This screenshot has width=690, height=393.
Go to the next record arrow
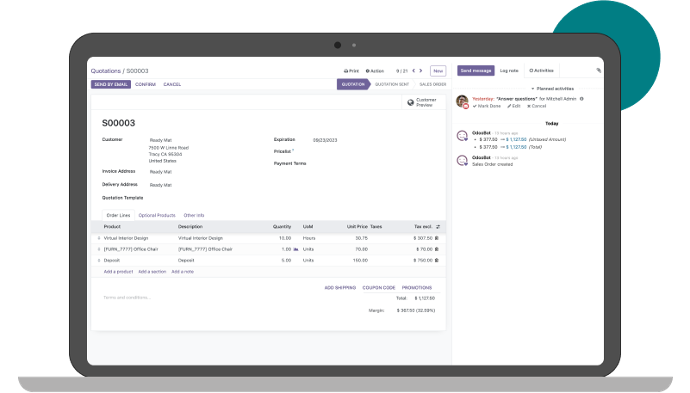click(x=421, y=71)
